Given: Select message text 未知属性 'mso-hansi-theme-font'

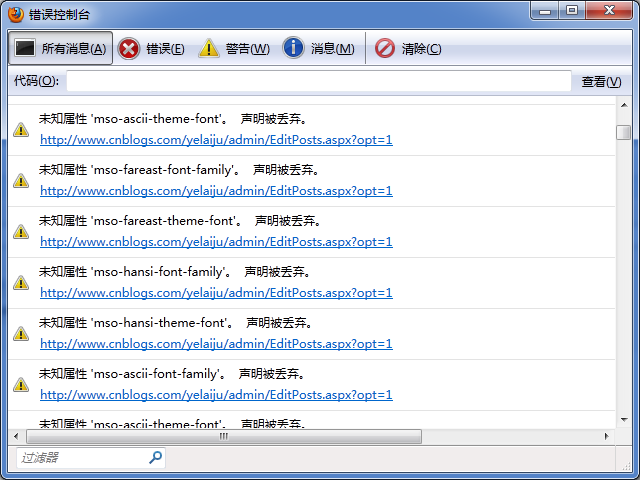Looking at the screenshot, I should [x=133, y=323].
